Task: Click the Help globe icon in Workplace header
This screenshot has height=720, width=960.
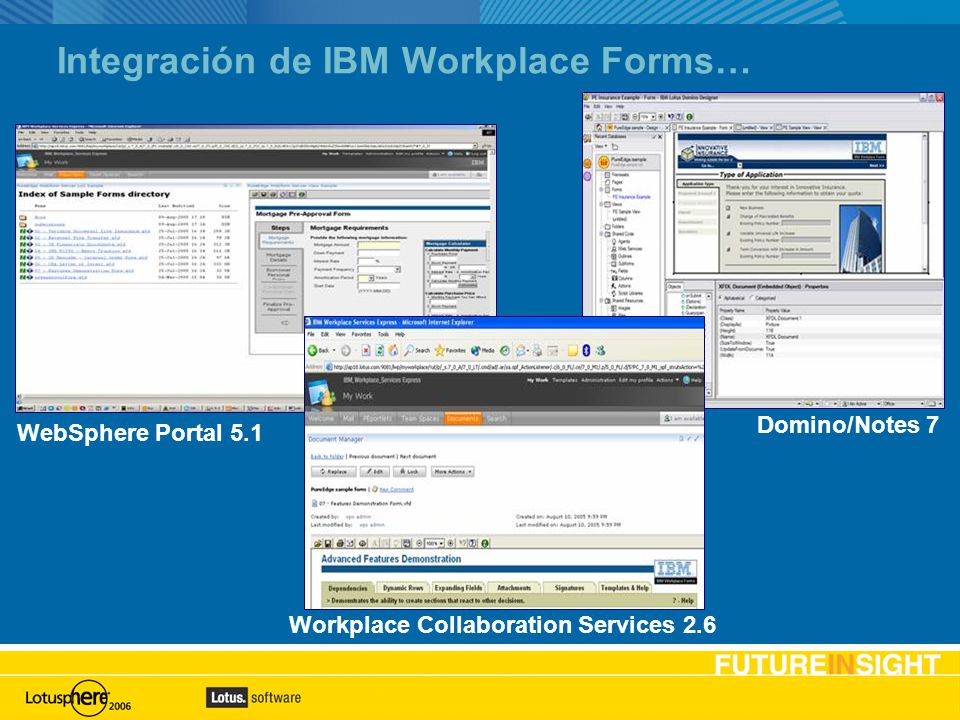Action: 686,380
